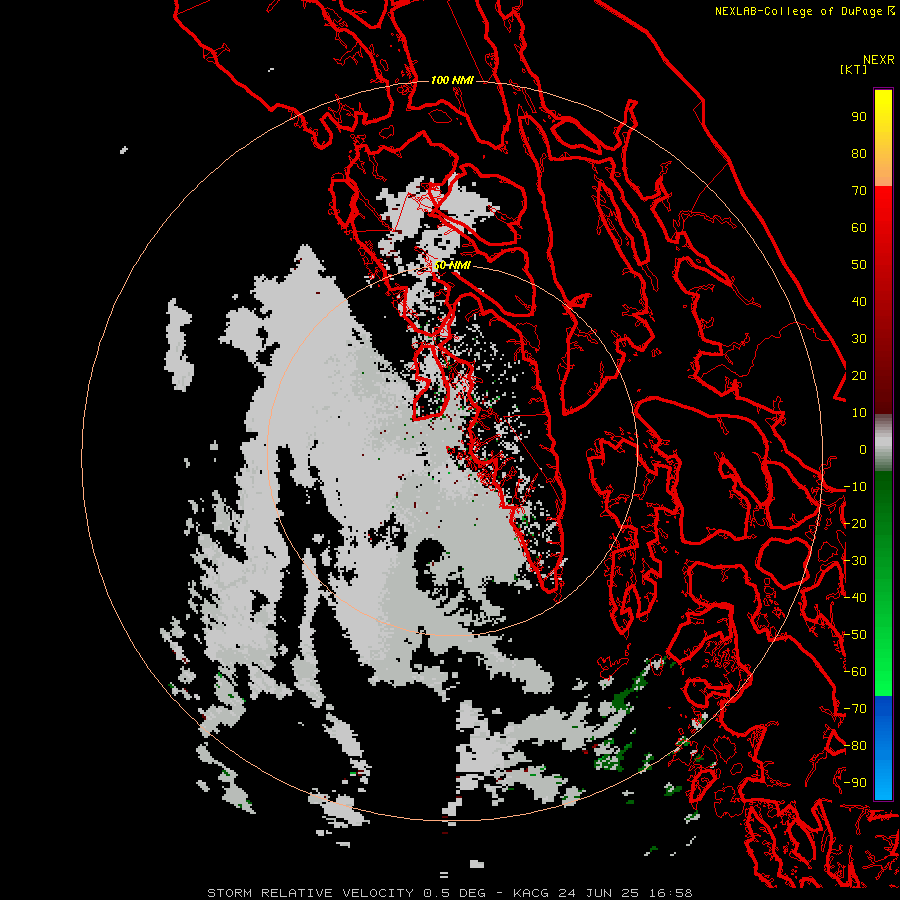900x900 pixels.
Task: Click the 0.5 DEG elevation angle text
Action: pos(455,893)
